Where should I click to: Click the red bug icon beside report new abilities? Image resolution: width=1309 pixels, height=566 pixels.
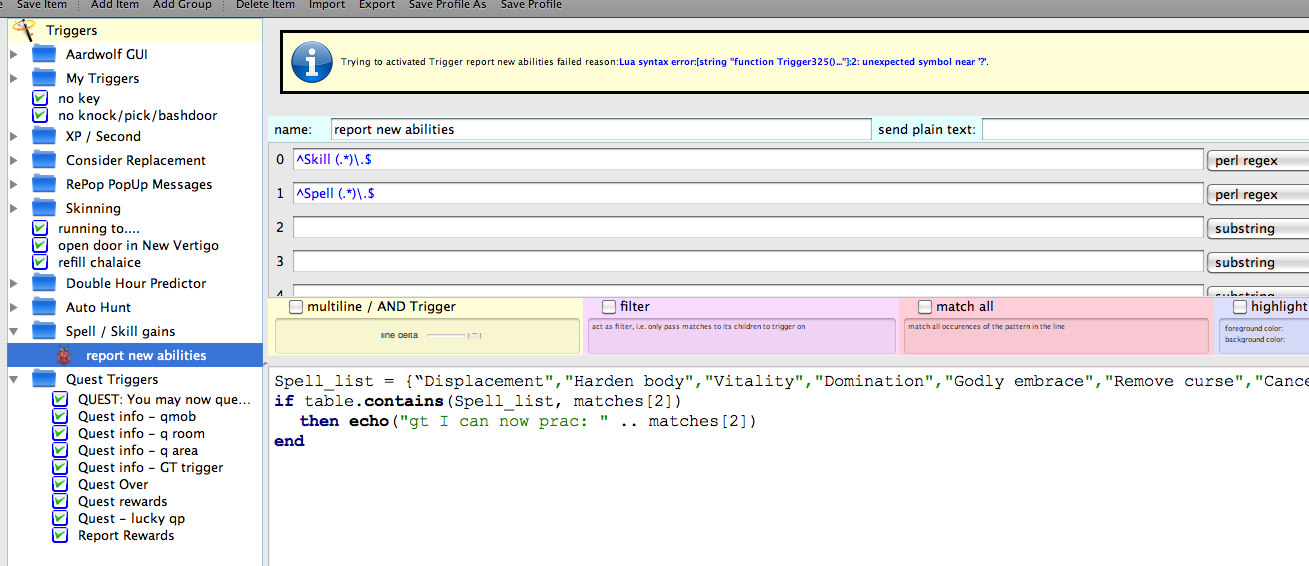pyautogui.click(x=64, y=355)
